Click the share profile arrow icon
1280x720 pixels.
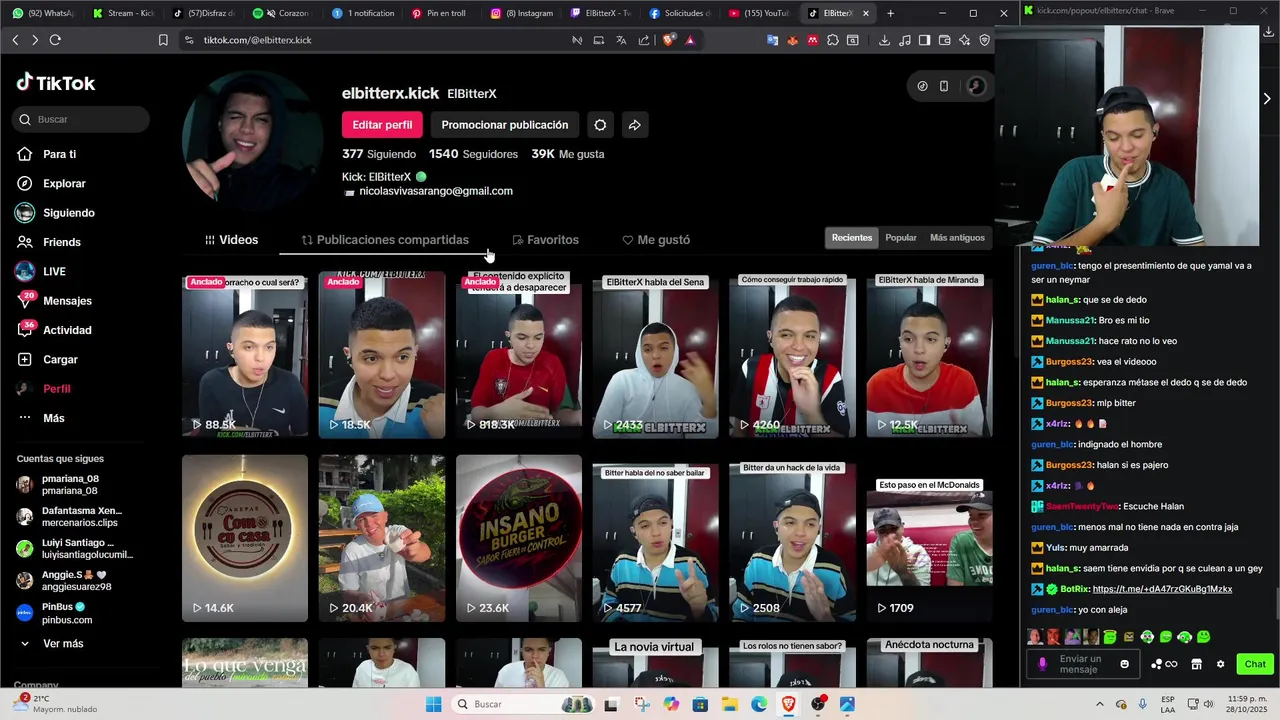(634, 125)
